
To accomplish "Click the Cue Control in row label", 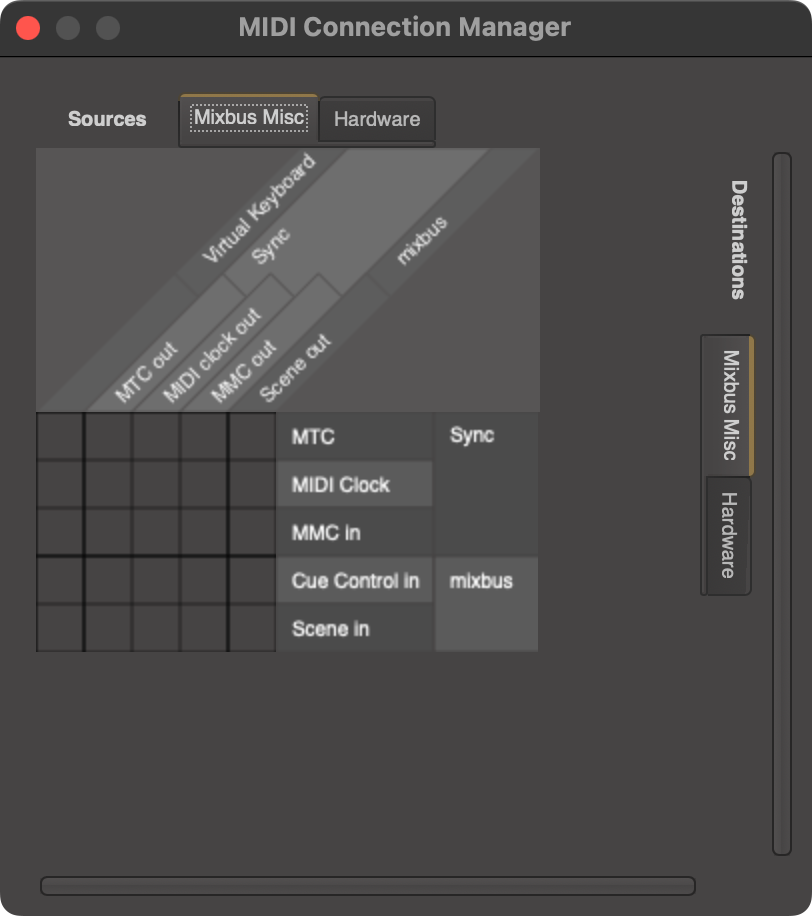I will 355,581.
